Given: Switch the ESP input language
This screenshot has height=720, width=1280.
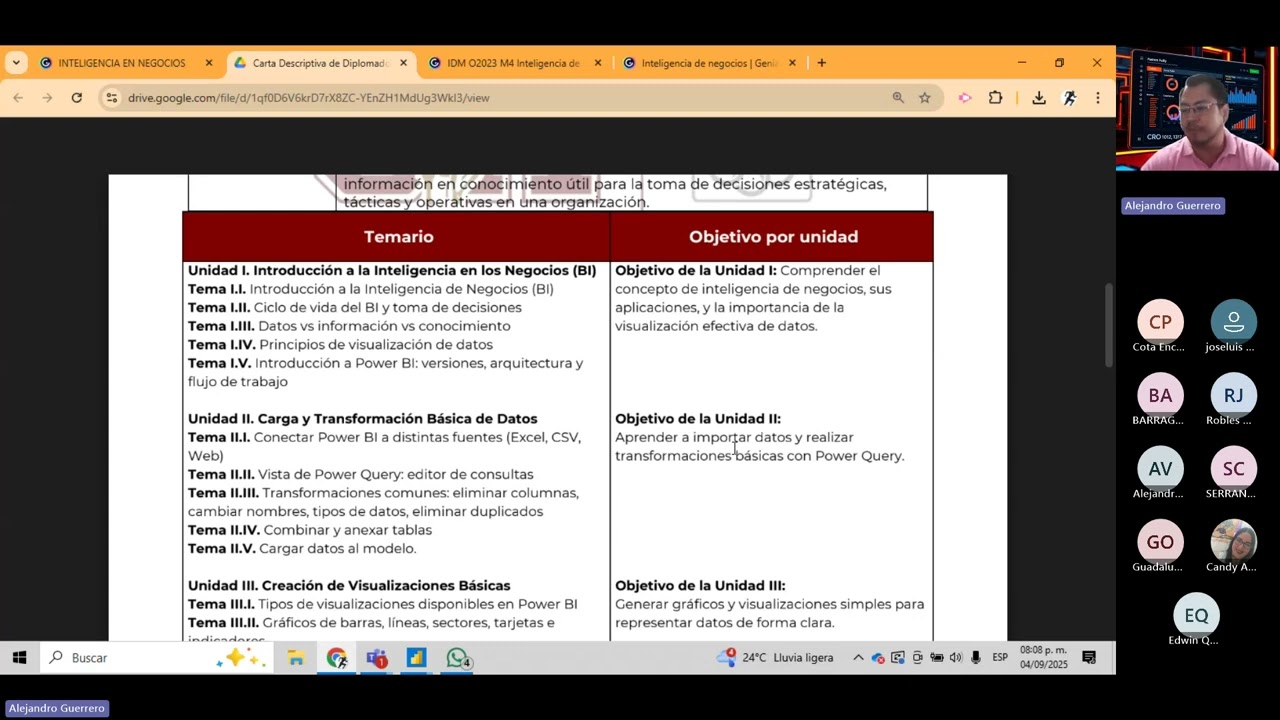Looking at the screenshot, I should pyautogui.click(x=1000, y=658).
